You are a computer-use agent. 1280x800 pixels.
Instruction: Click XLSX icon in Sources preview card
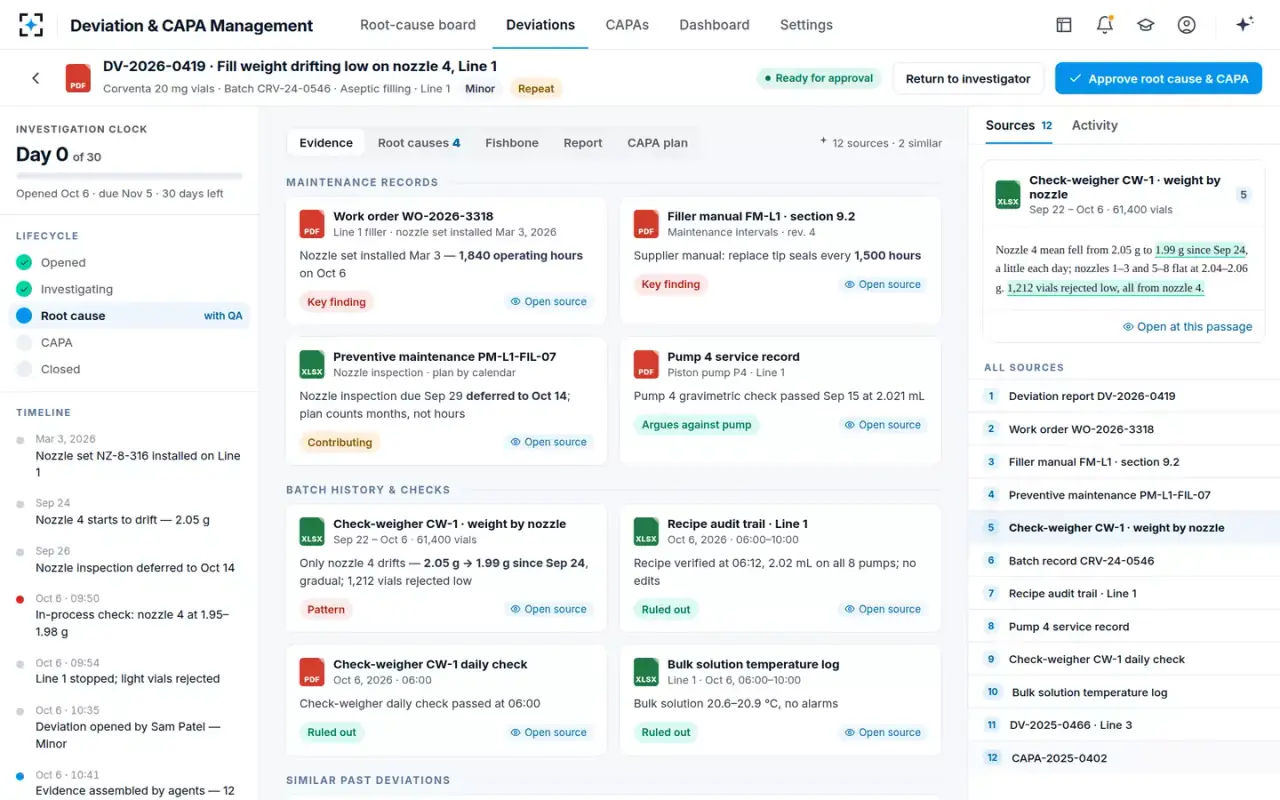click(x=1008, y=194)
